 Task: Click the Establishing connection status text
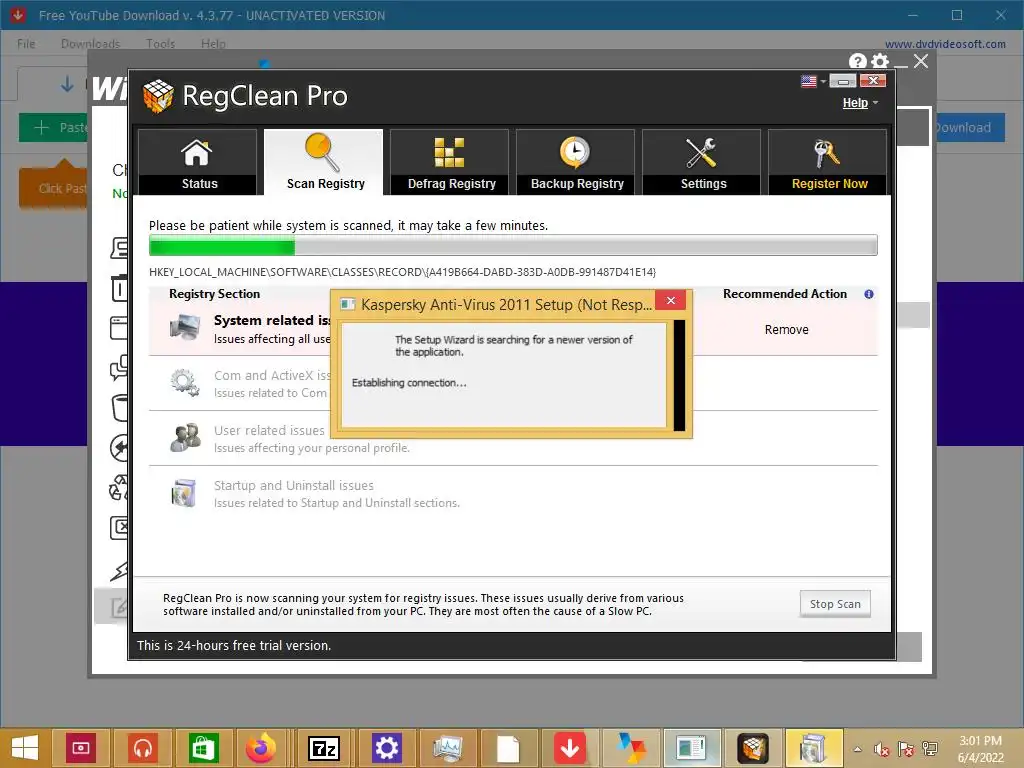click(x=409, y=383)
